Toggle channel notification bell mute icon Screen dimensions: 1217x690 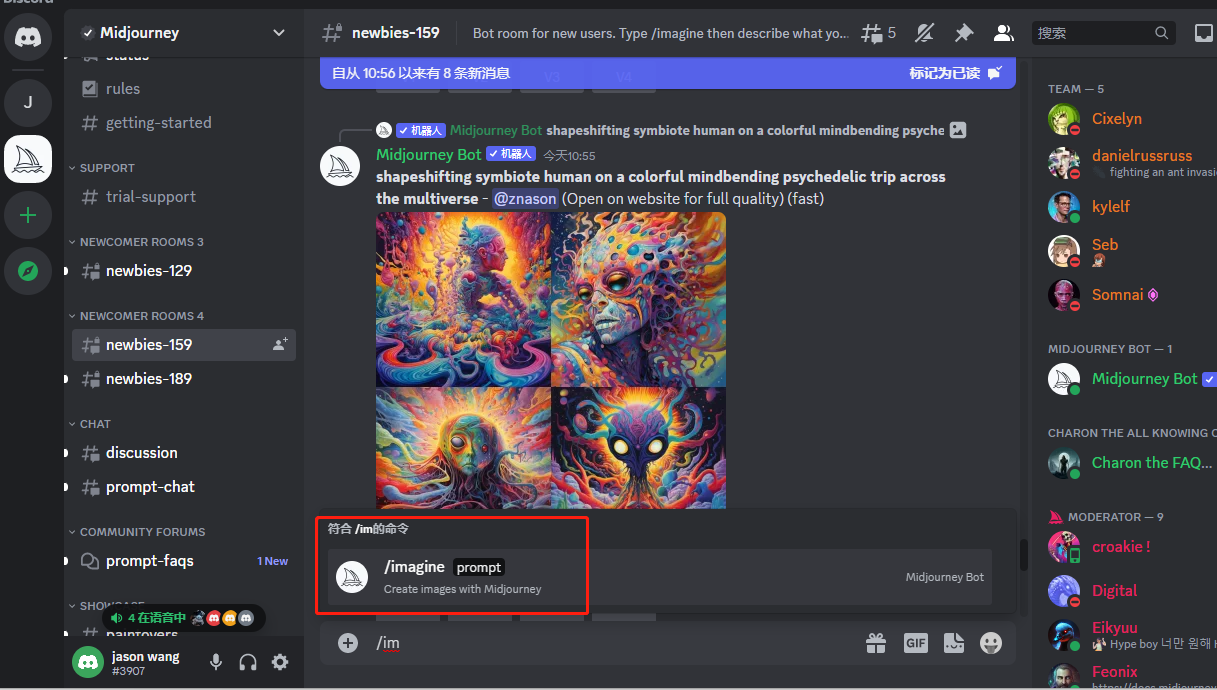pos(925,33)
